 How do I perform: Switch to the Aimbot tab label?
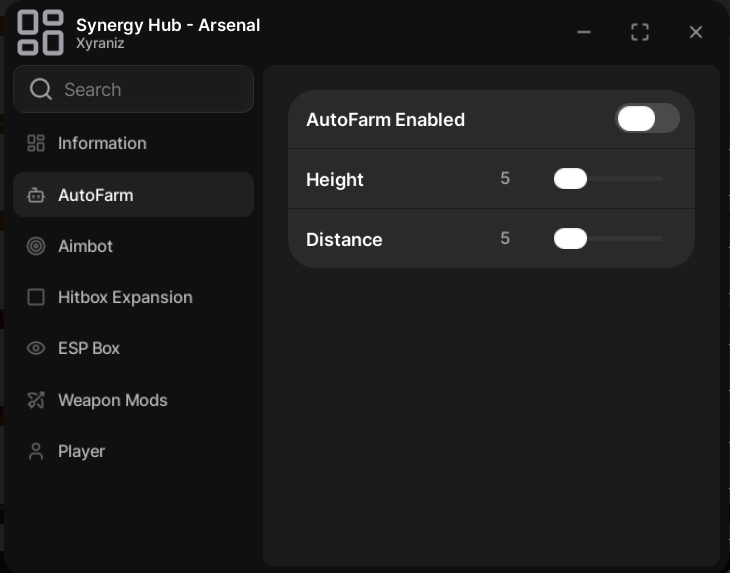coord(85,246)
